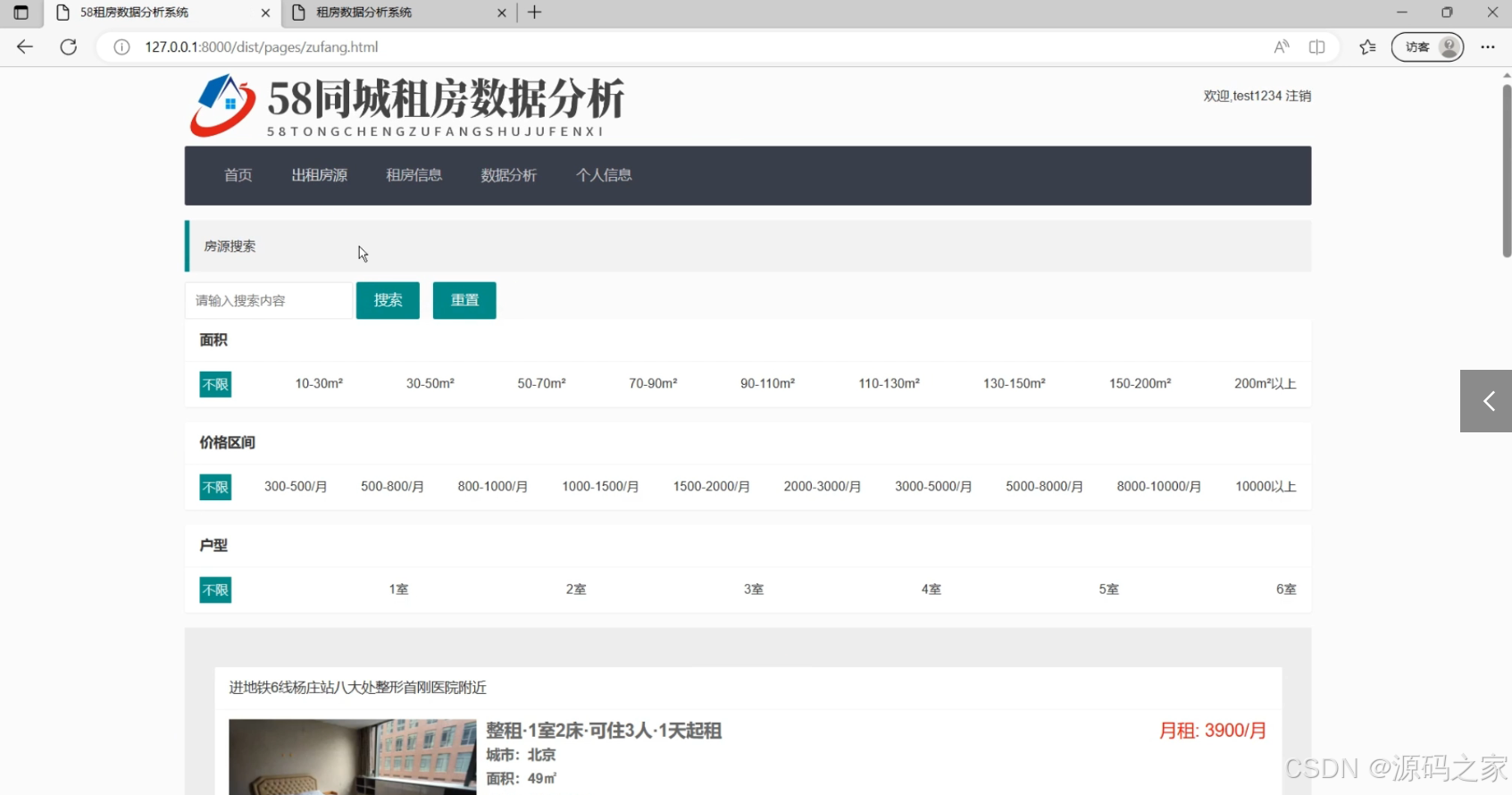Open listing photo of the 3900/月 rental
Screen dimensions: 1512x795
click(353, 757)
